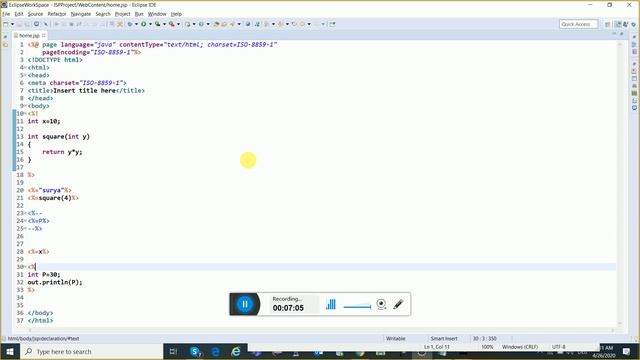This screenshot has height=360, width=640.
Task: Collapse the html tag fold on line 4
Action: pos(25,67)
